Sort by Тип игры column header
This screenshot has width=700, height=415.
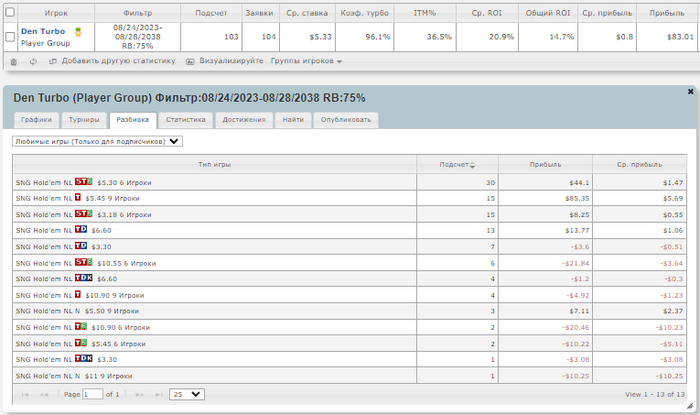click(x=214, y=165)
